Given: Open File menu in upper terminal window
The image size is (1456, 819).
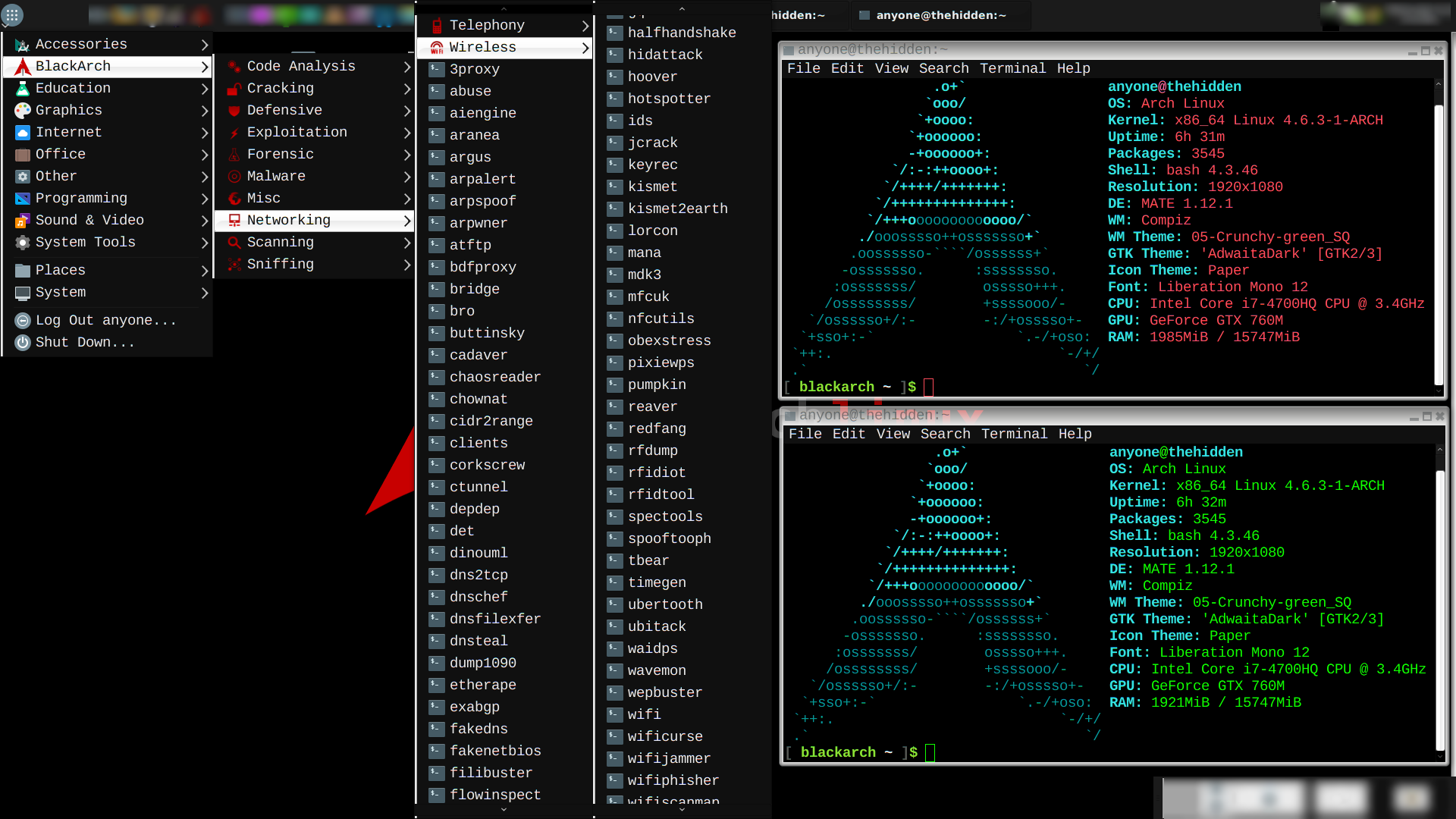Looking at the screenshot, I should tap(803, 68).
